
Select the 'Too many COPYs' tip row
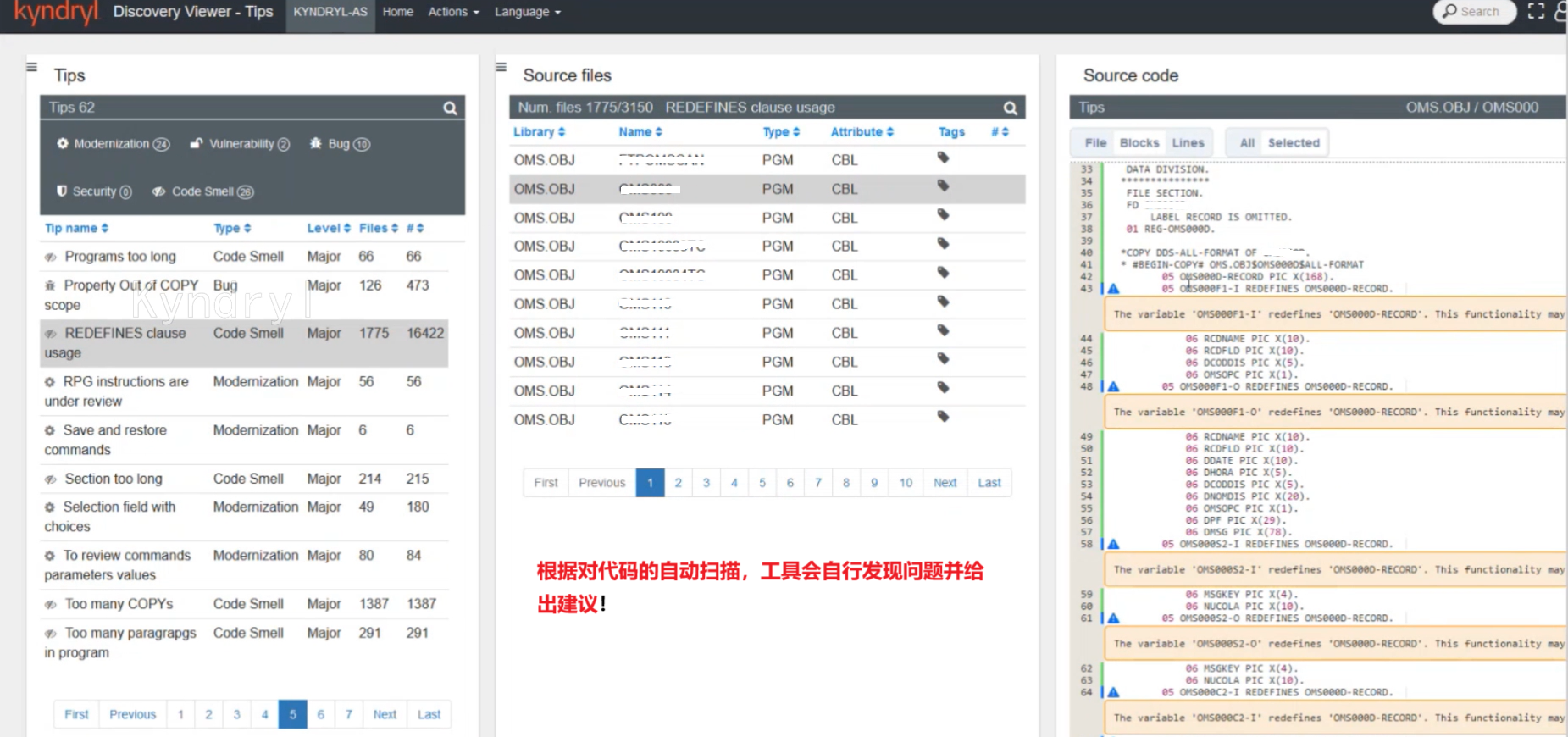pos(244,604)
